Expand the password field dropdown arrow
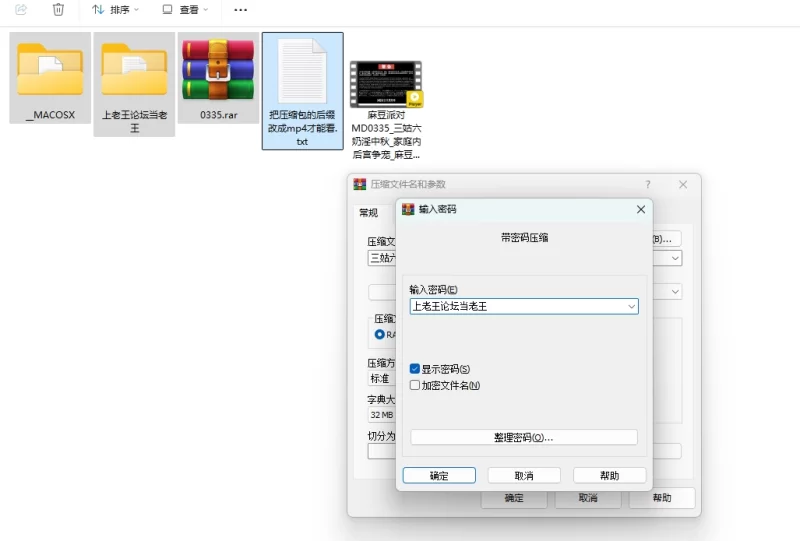The height and width of the screenshot is (541, 800). point(632,306)
